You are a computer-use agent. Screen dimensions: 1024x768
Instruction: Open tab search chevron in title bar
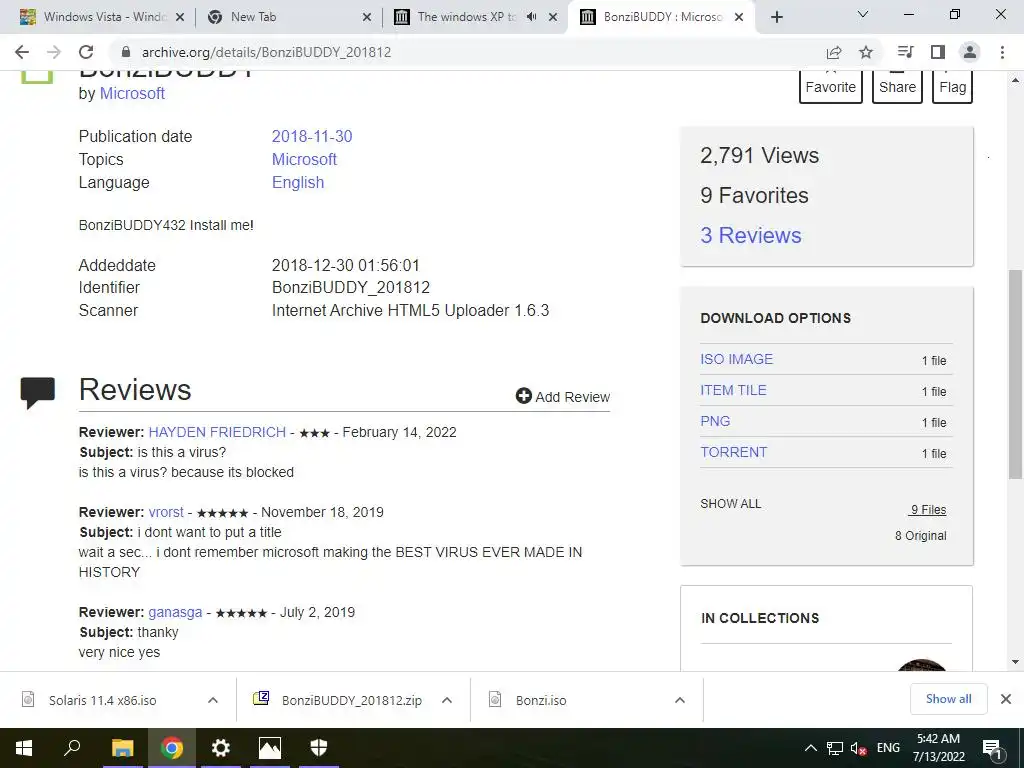coord(863,14)
